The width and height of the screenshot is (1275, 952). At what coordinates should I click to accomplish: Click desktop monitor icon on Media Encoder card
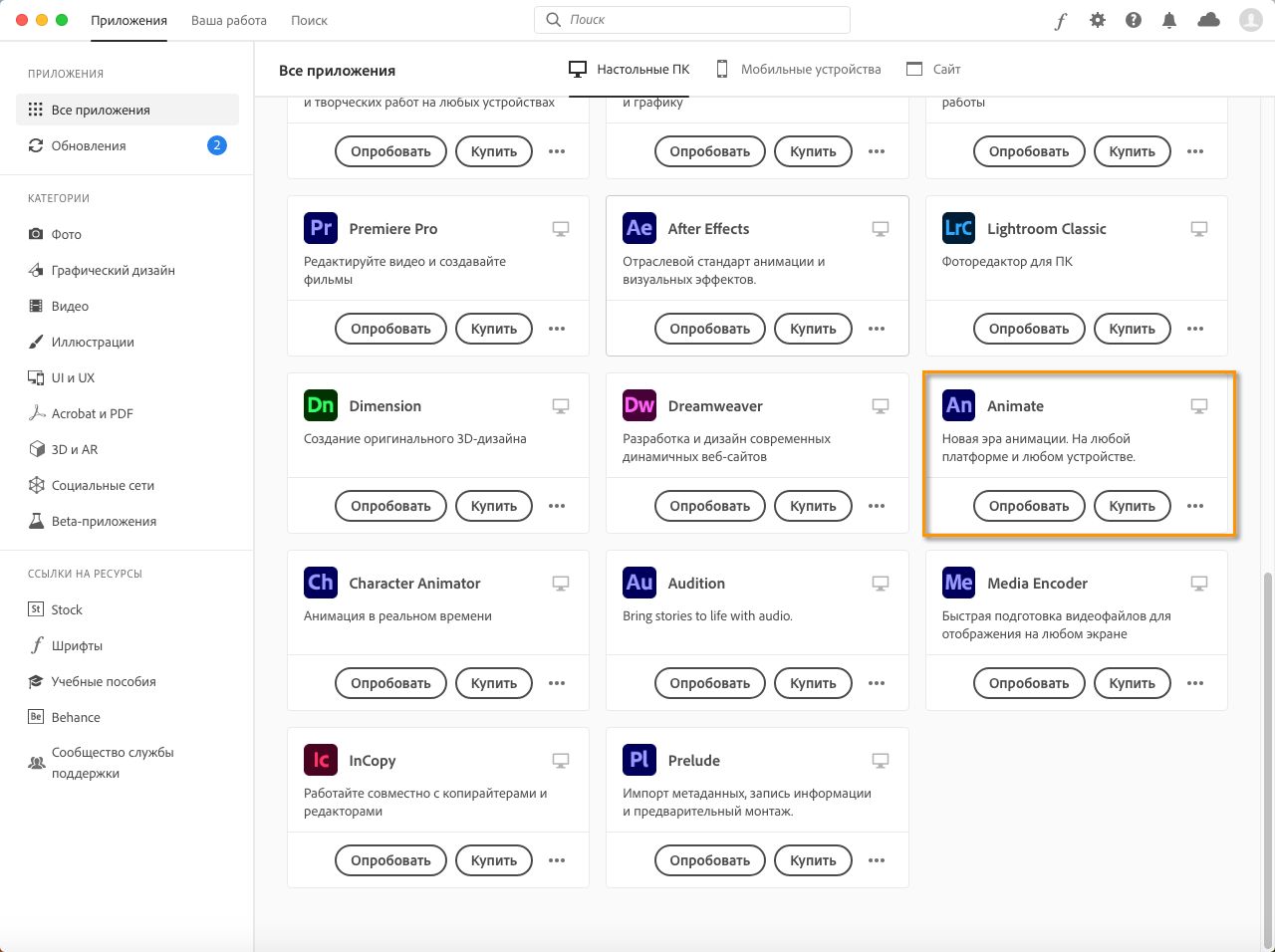pyautogui.click(x=1199, y=584)
